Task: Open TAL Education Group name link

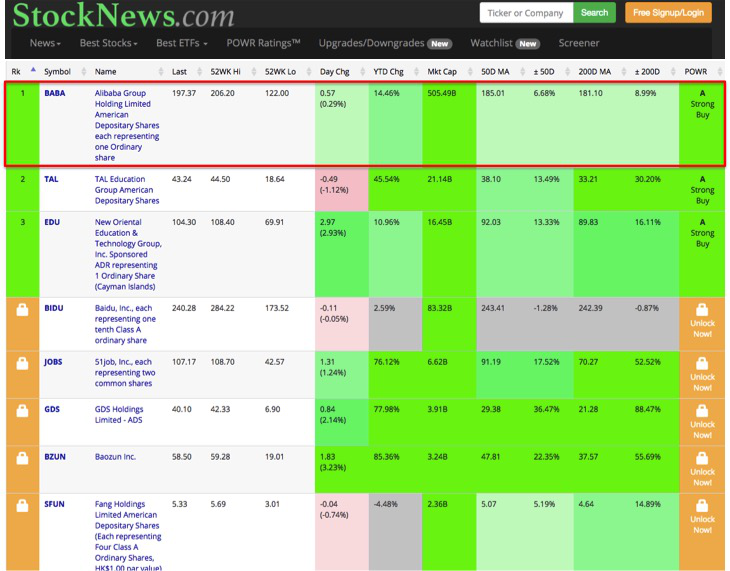Action: click(x=127, y=190)
